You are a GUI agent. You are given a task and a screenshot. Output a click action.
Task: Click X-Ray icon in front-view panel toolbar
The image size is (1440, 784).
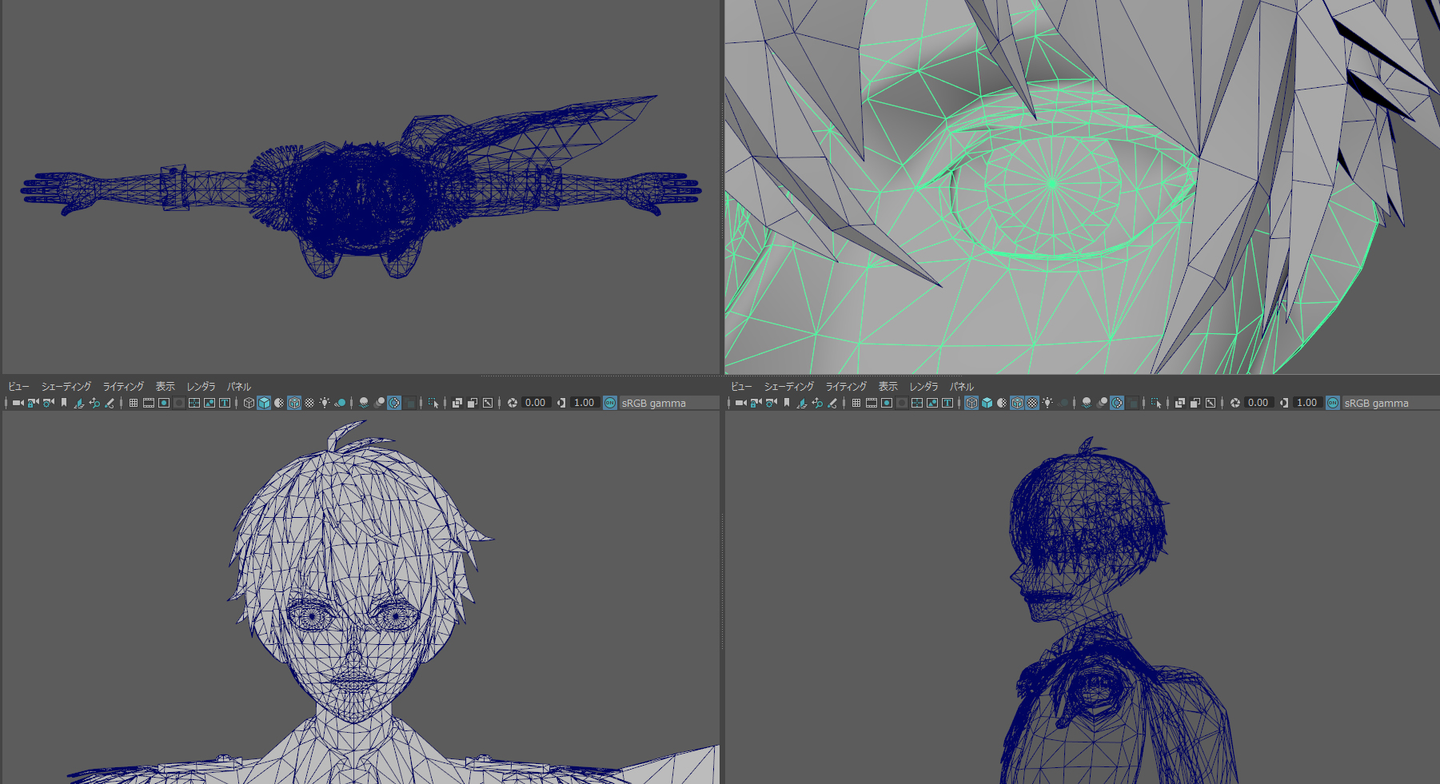click(457, 403)
